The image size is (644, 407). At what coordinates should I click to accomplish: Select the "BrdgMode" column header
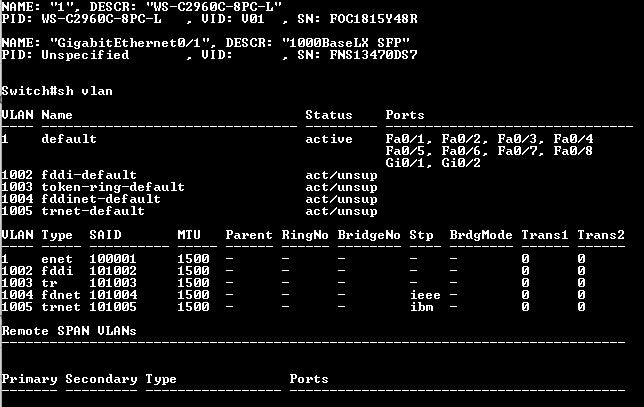(481, 235)
